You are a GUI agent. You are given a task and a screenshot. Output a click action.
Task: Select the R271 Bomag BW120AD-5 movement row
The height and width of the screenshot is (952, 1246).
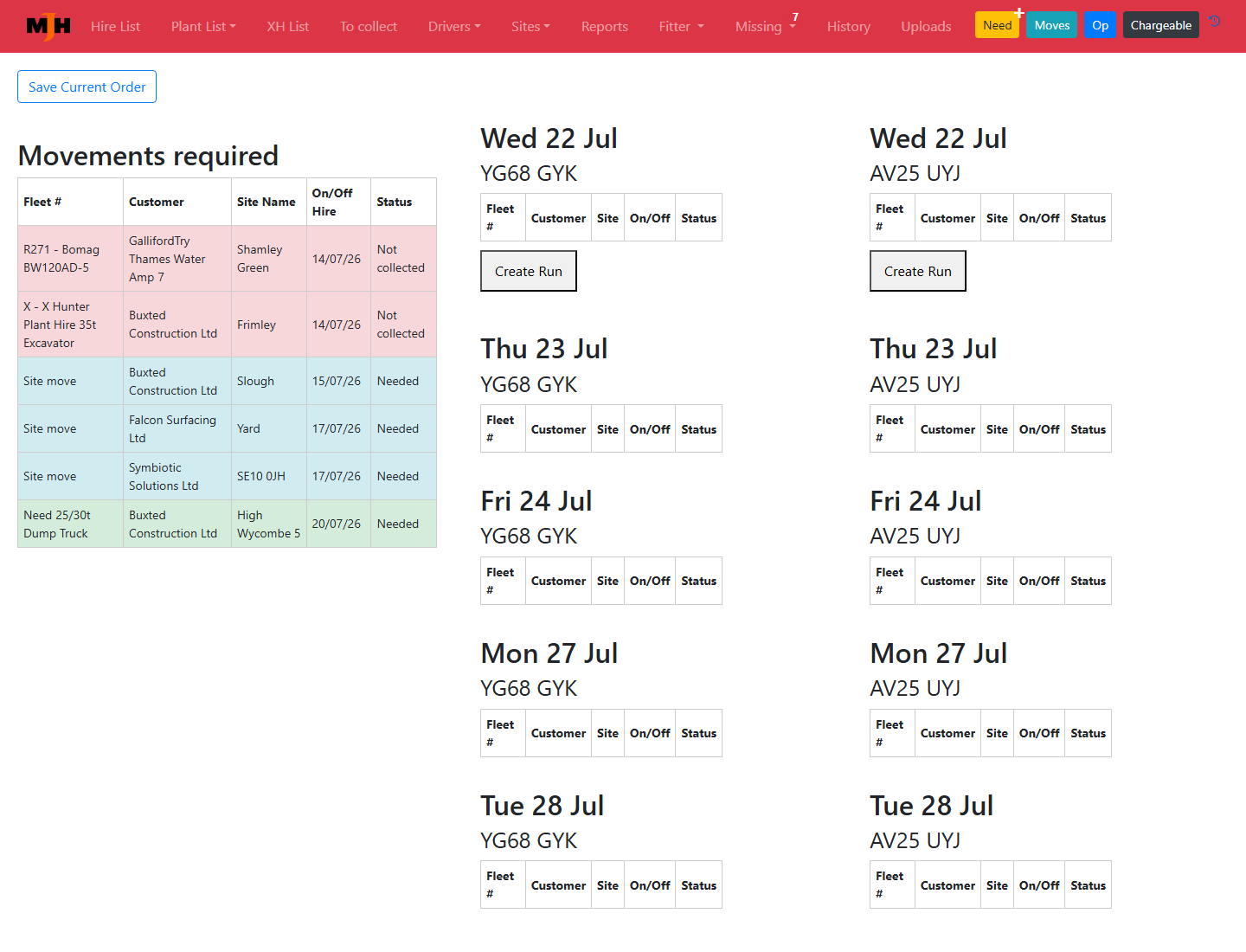(x=227, y=259)
